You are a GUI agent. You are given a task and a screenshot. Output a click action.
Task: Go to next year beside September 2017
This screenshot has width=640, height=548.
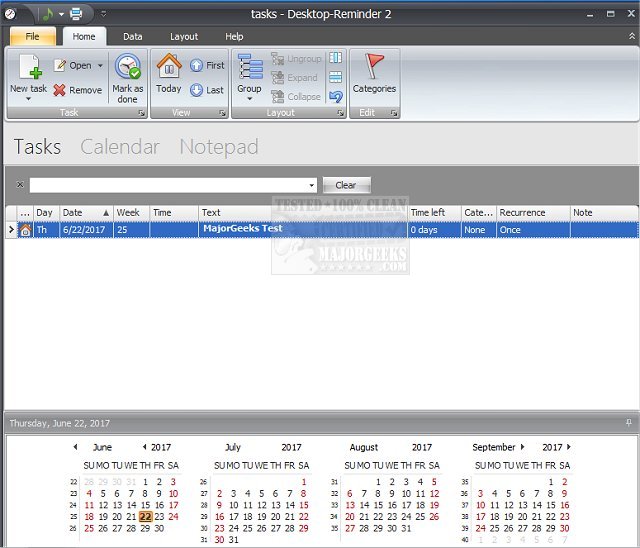[569, 447]
